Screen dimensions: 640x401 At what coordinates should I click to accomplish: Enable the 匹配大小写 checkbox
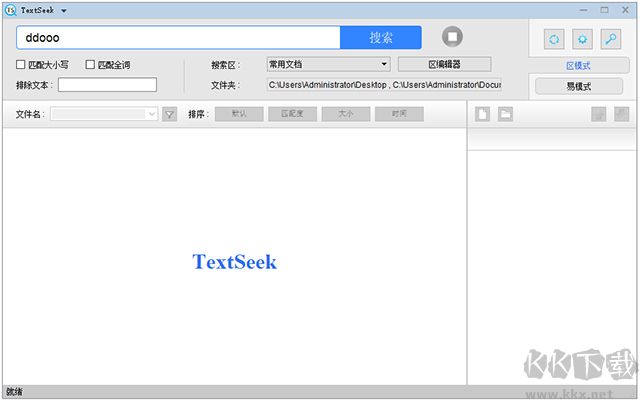pos(20,65)
